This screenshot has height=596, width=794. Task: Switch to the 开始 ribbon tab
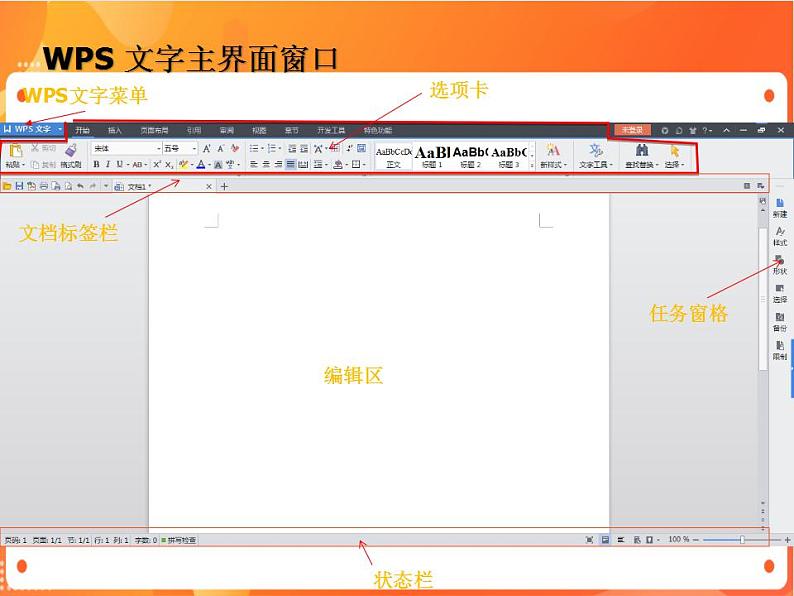(x=83, y=131)
